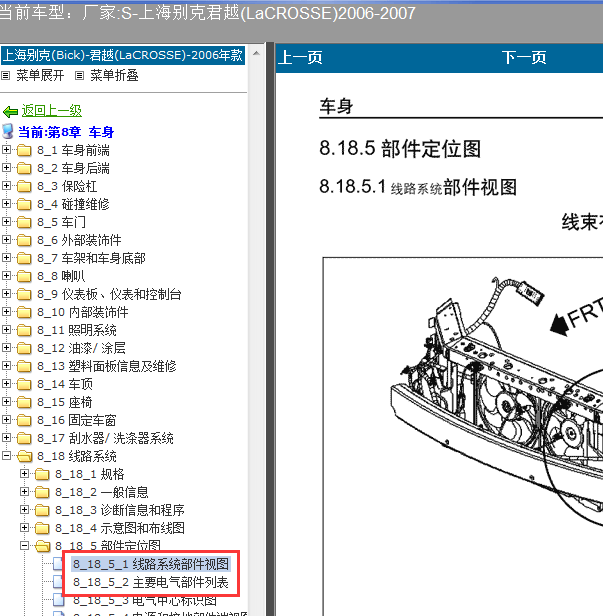Click the folder icon for 8_15 座椅
The width and height of the screenshot is (603, 616).
tap(24, 402)
